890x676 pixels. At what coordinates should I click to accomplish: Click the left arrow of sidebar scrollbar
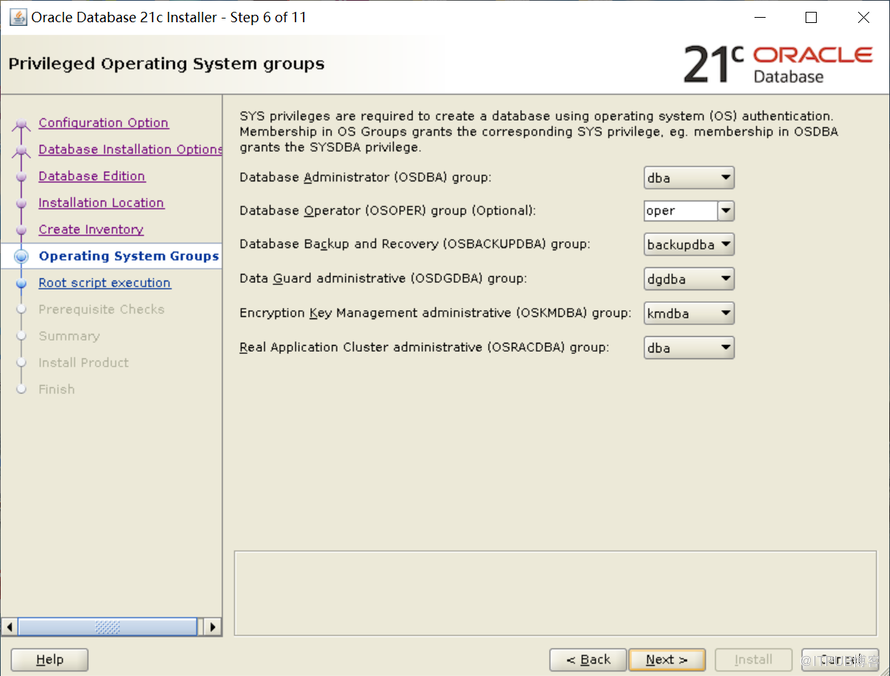tap(9, 627)
